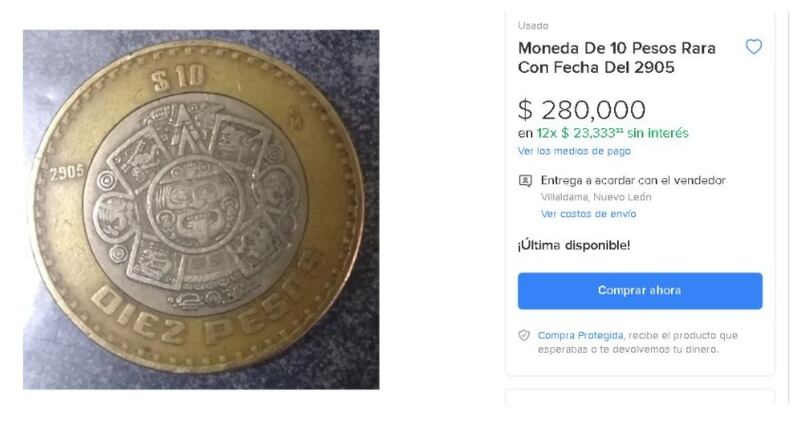
Task: Click the protected purchase description text
Action: tap(638, 342)
